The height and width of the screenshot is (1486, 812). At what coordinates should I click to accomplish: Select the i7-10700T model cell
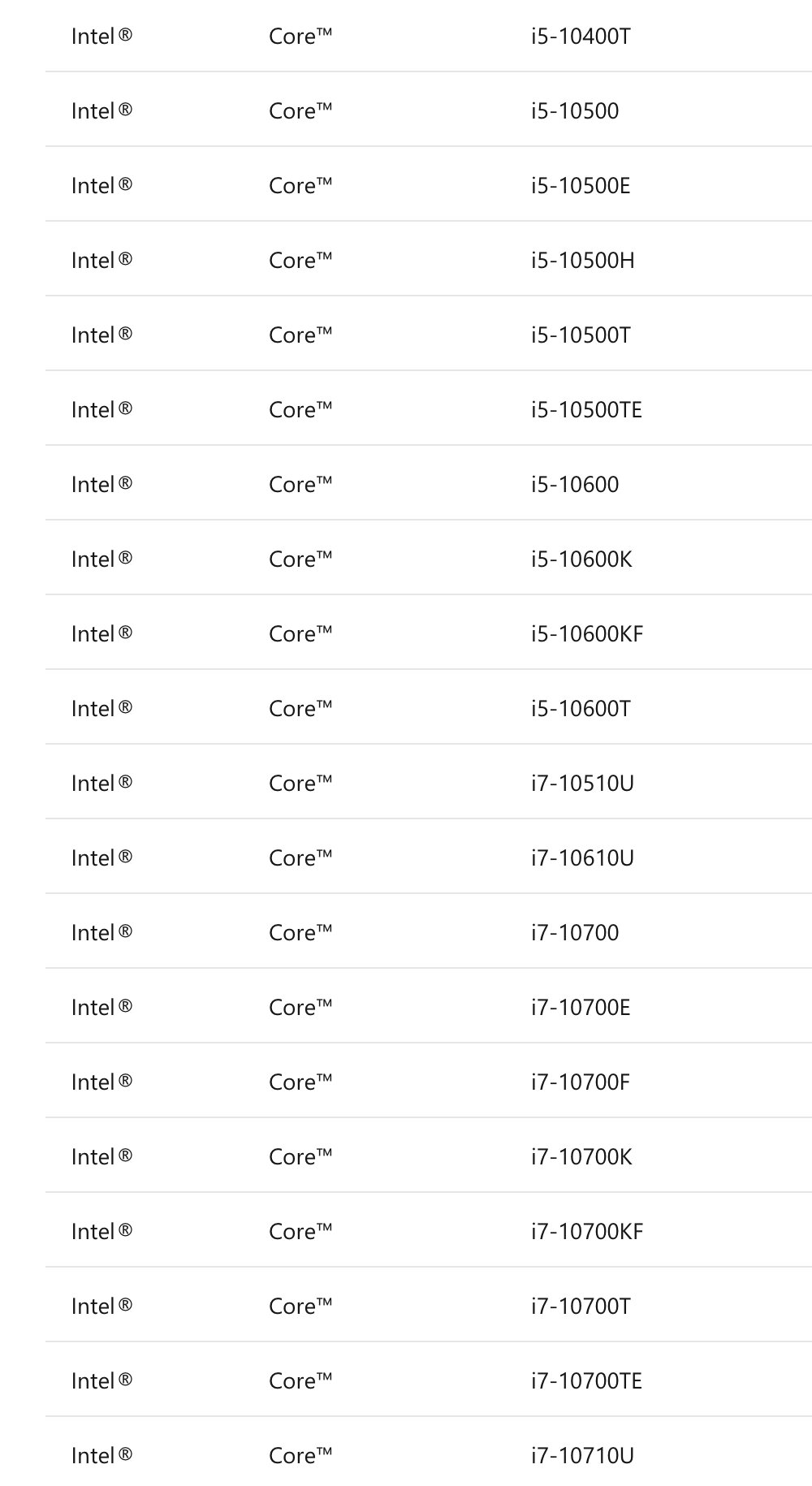pos(581,1307)
